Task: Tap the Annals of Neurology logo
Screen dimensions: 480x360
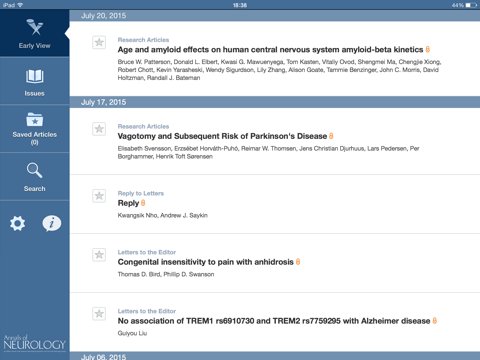Action: click(x=35, y=343)
